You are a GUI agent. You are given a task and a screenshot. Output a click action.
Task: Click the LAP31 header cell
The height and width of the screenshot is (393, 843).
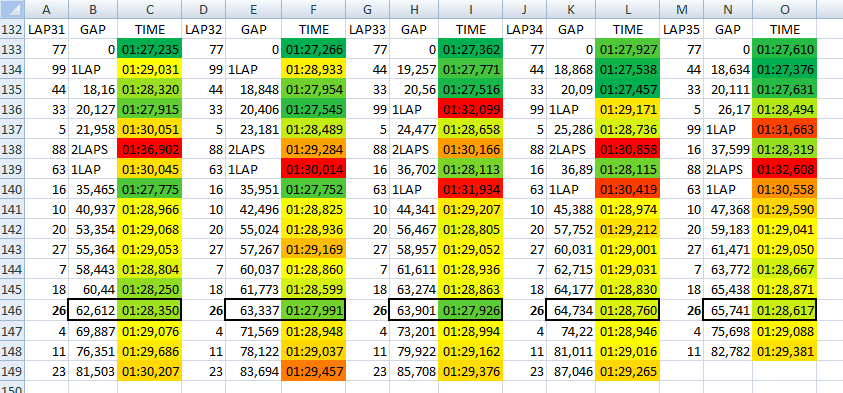46,30
